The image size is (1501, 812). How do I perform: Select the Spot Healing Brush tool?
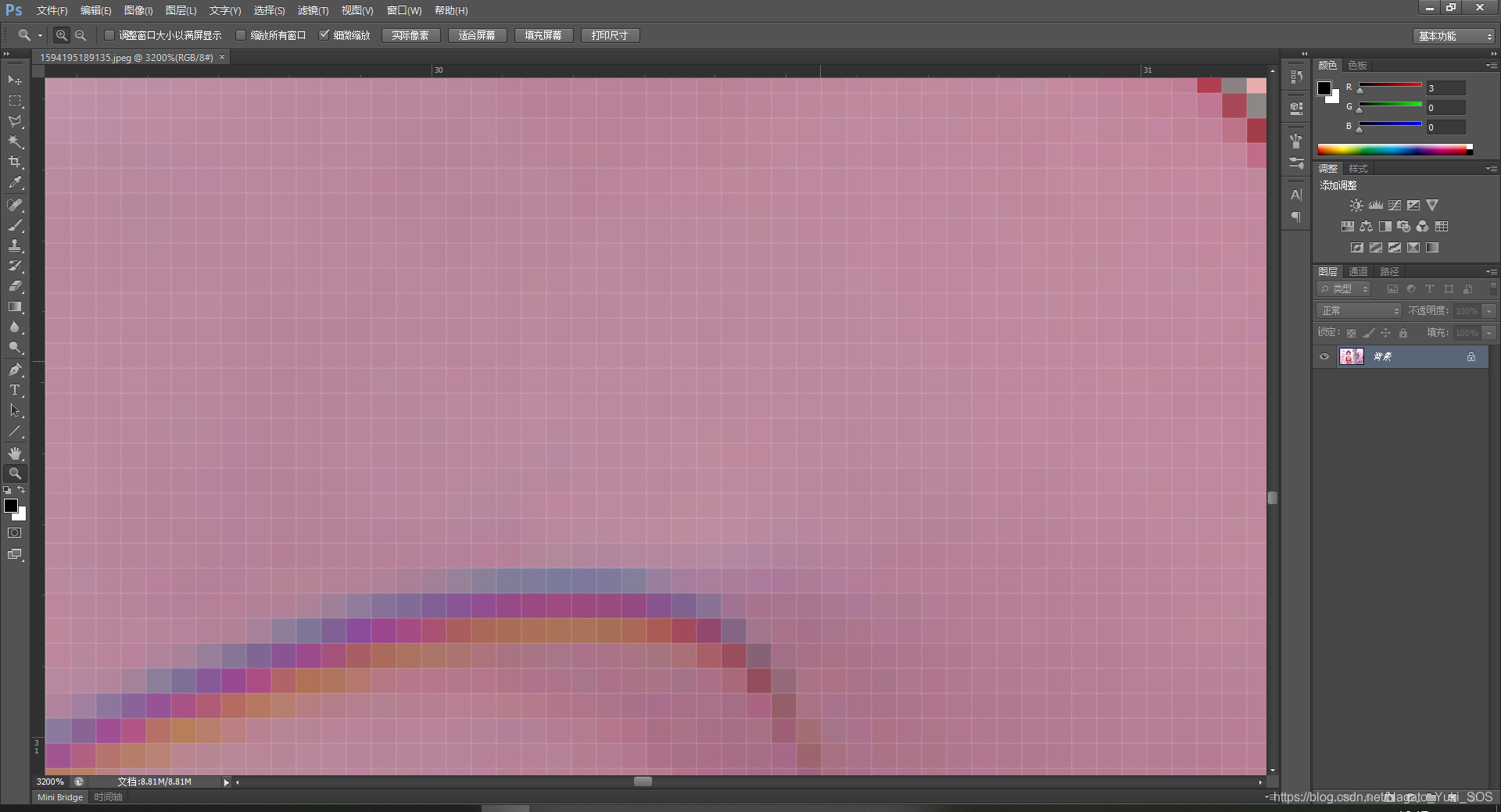15,205
